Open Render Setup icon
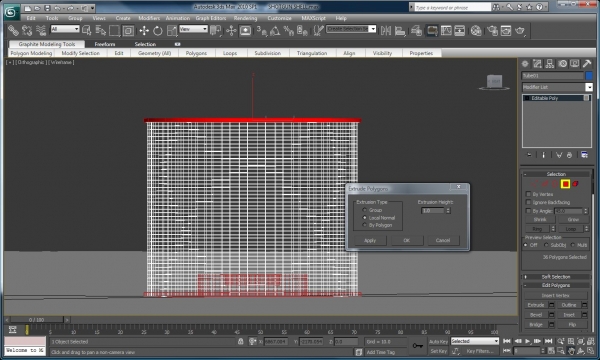This screenshot has width=600, height=360. [492, 30]
